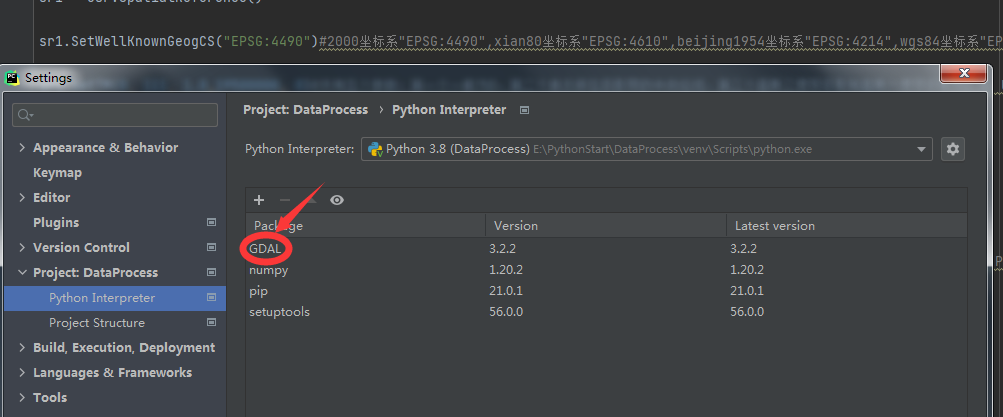Toggle the show early releases eye icon

[337, 200]
